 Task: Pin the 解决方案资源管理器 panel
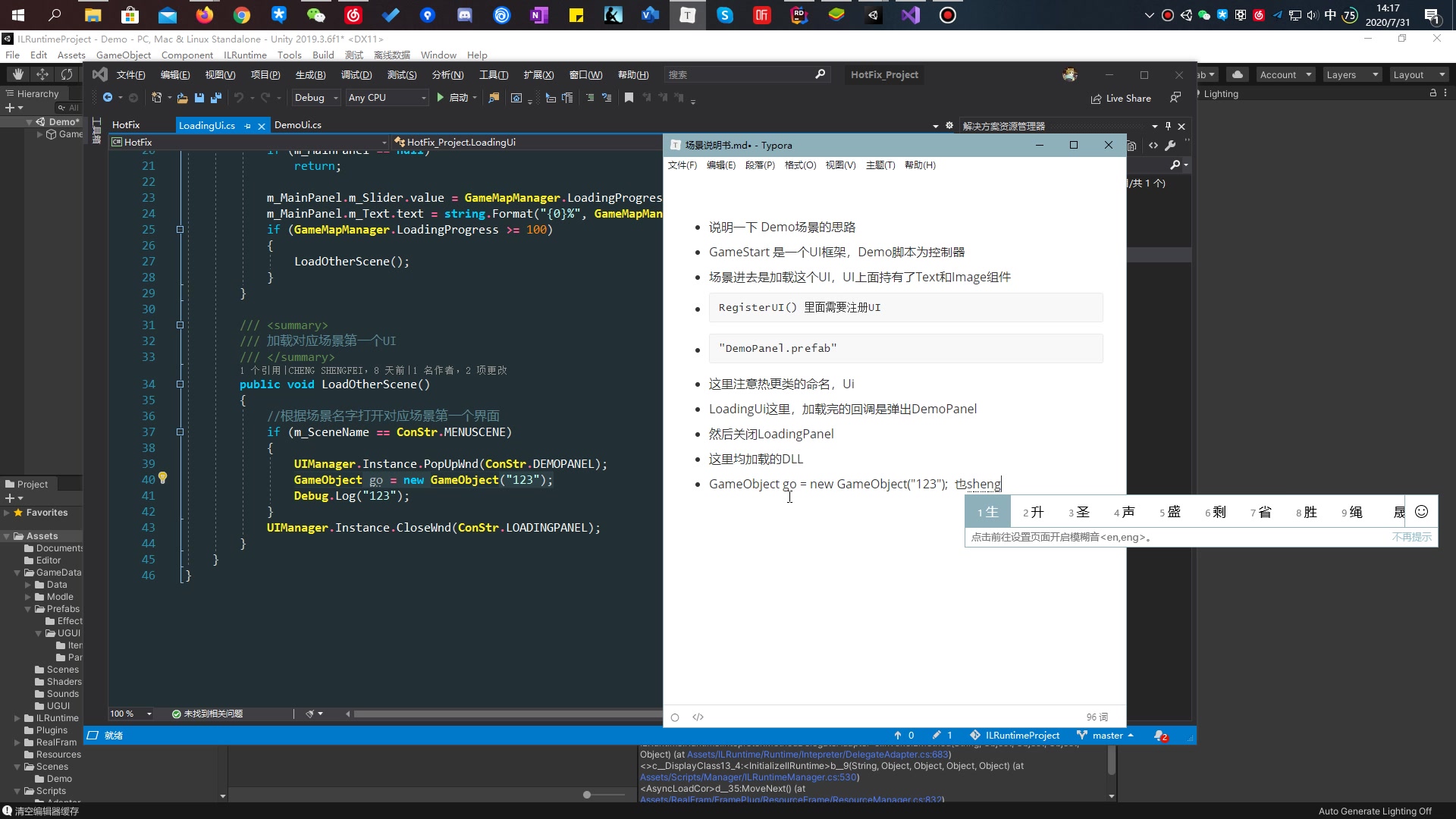pos(1169,126)
